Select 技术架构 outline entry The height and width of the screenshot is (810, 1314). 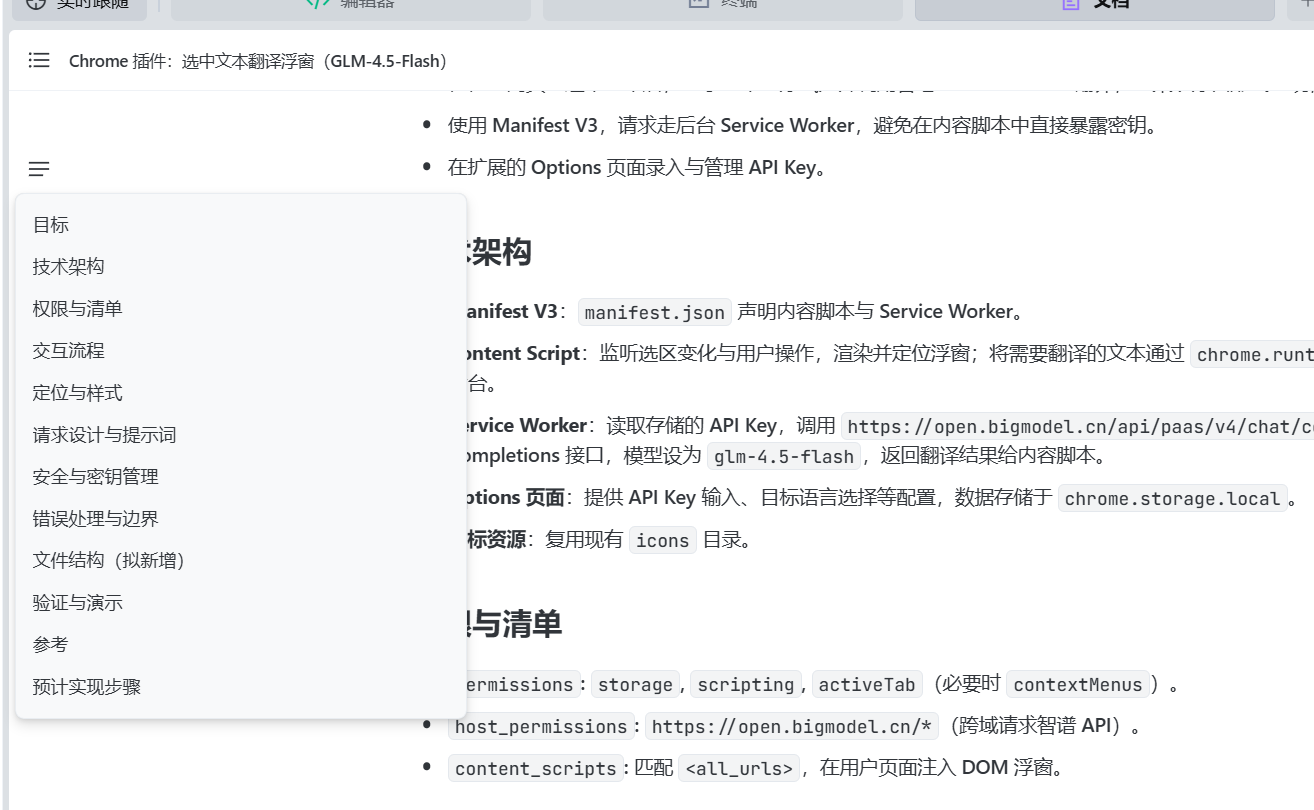(x=68, y=267)
